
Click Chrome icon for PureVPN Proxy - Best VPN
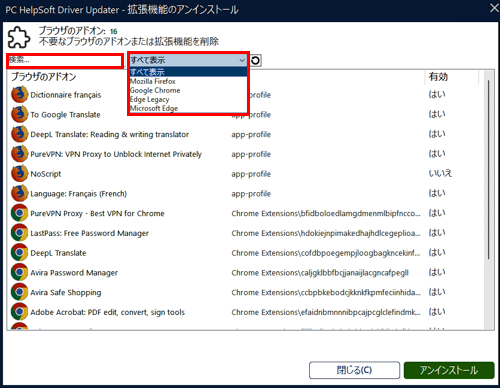point(20,213)
